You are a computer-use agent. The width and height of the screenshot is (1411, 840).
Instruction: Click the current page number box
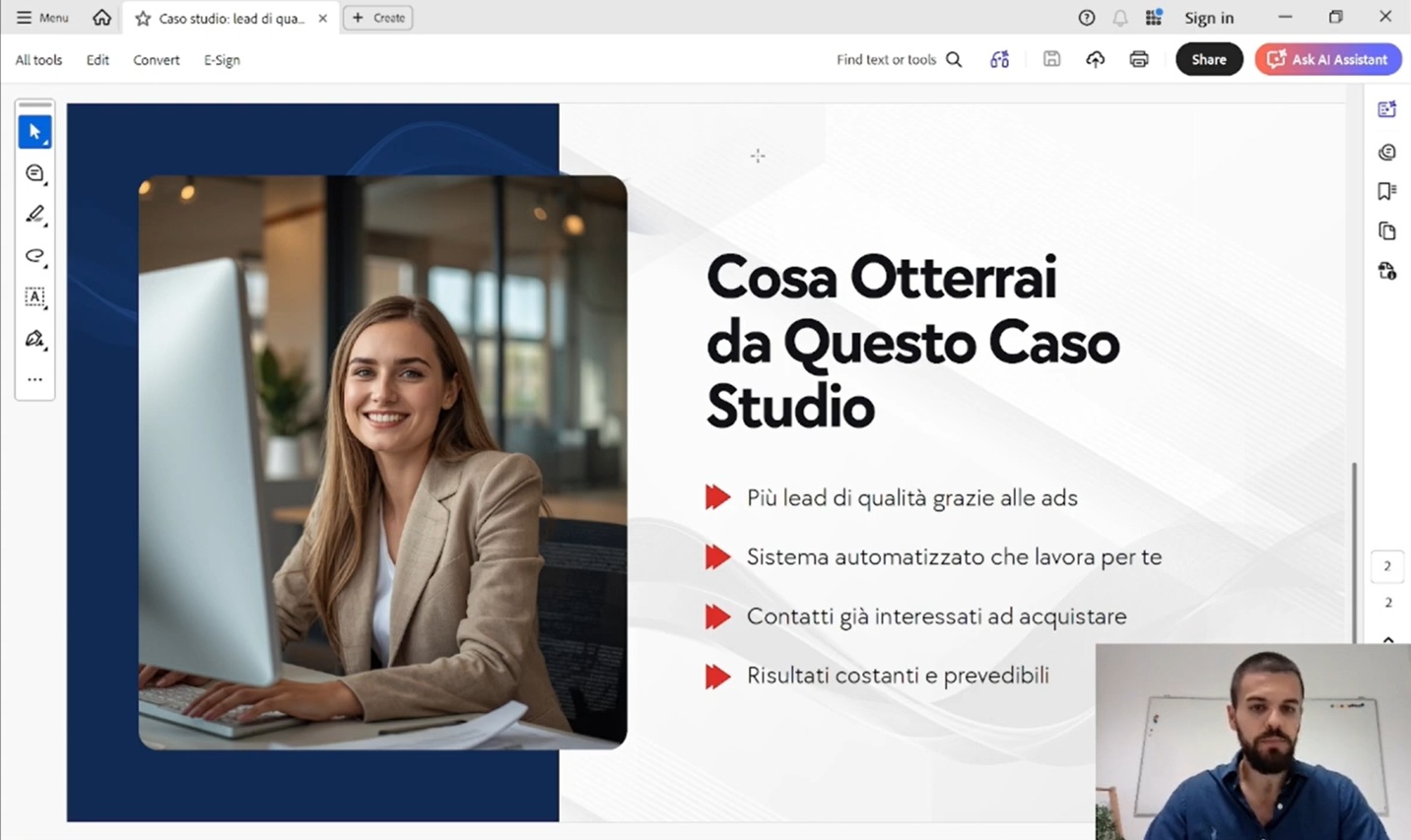coord(1387,566)
